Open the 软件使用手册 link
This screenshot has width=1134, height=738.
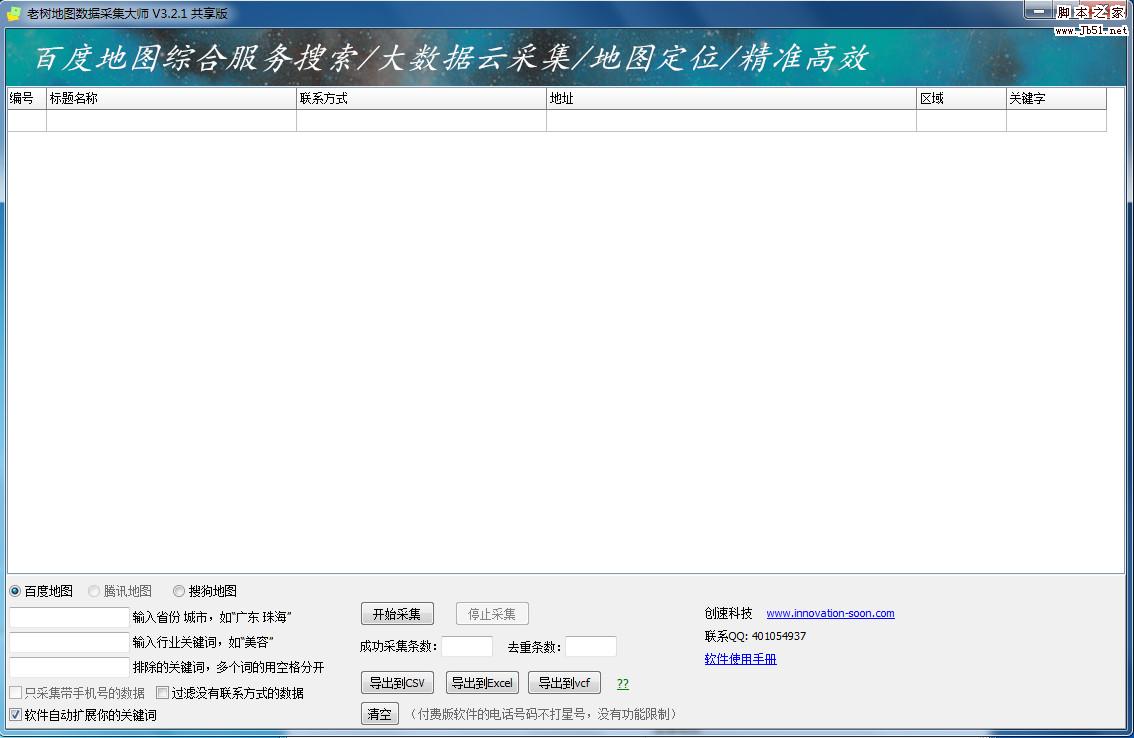[740, 659]
